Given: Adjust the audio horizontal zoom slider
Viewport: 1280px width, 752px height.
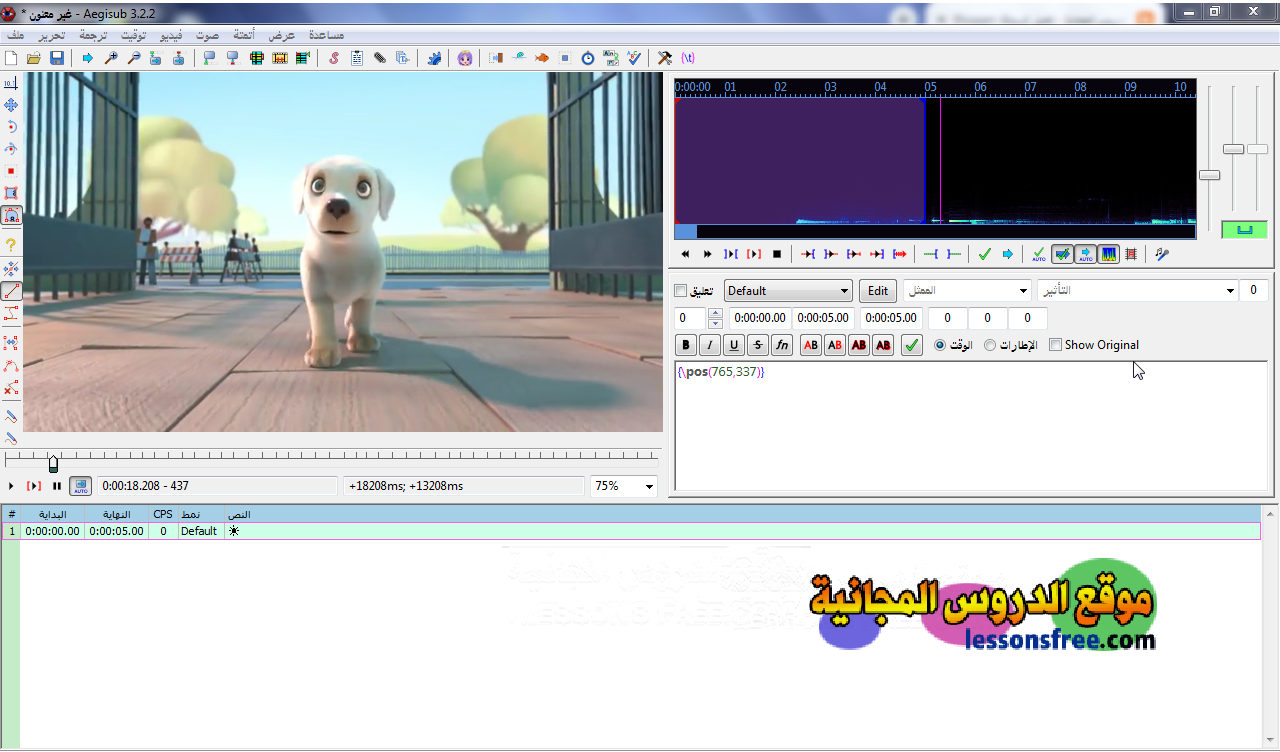Looking at the screenshot, I should [1209, 175].
